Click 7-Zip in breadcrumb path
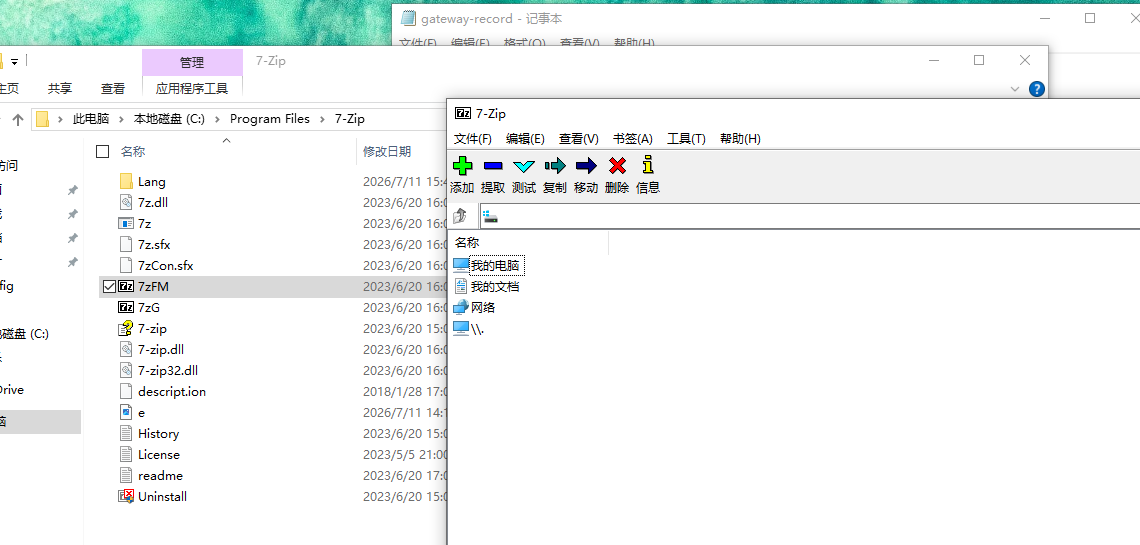Image resolution: width=1140 pixels, height=545 pixels. 350,118
